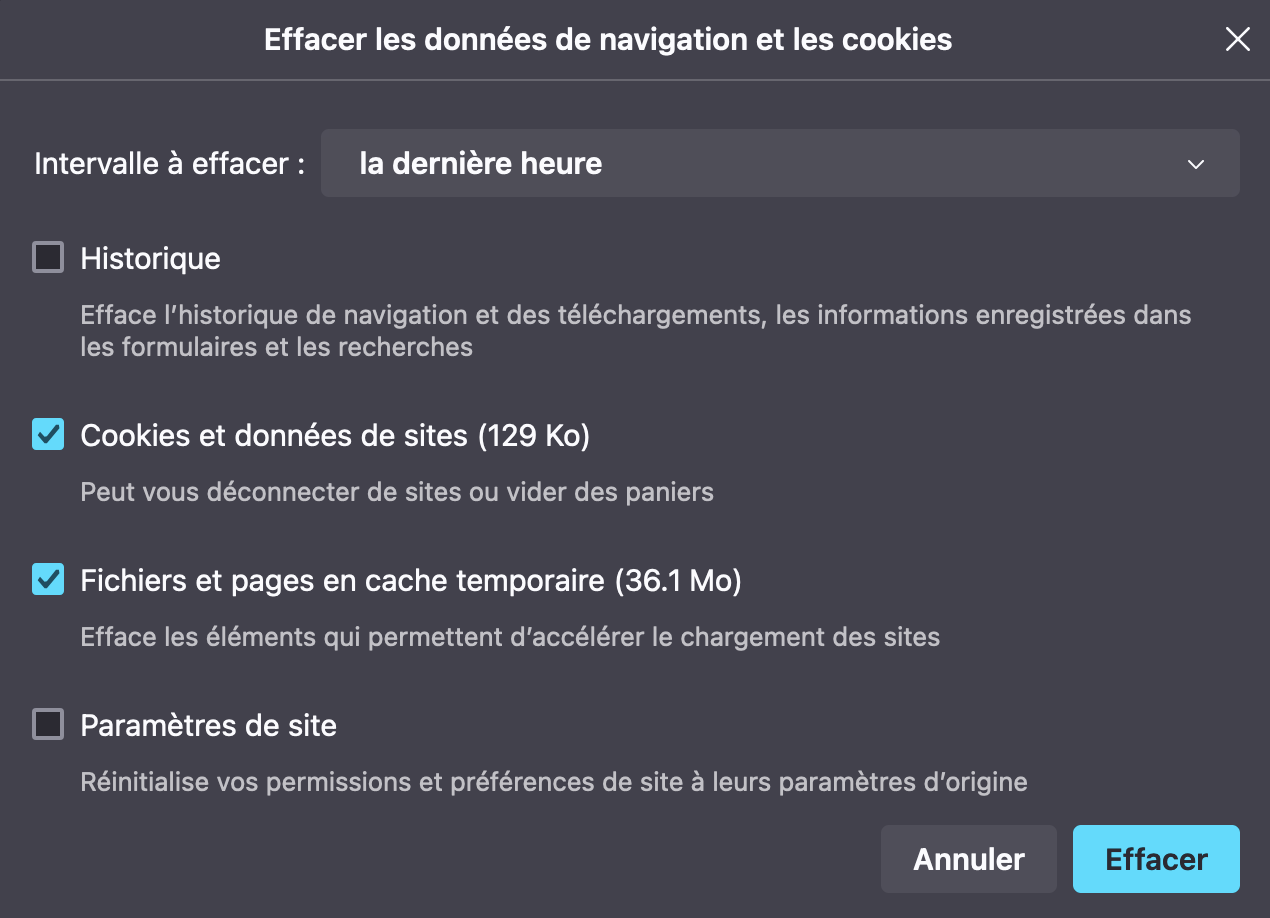Enable the Historique checkbox
The image size is (1270, 918).
48,258
